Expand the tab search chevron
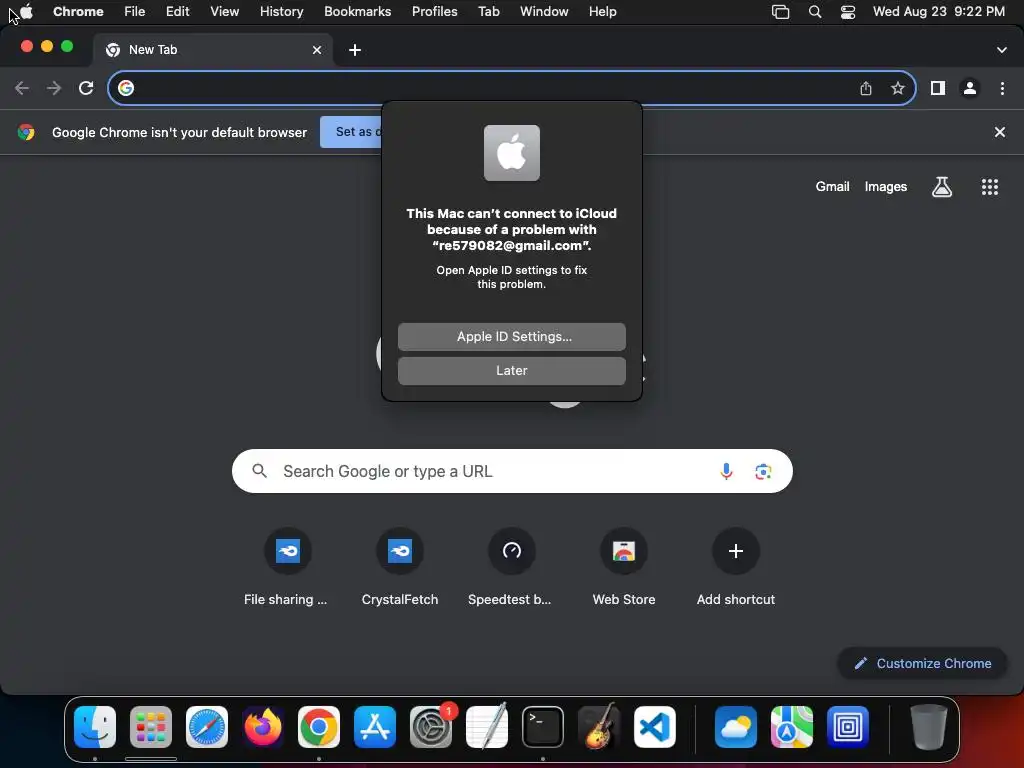This screenshot has width=1024, height=768. [1002, 50]
